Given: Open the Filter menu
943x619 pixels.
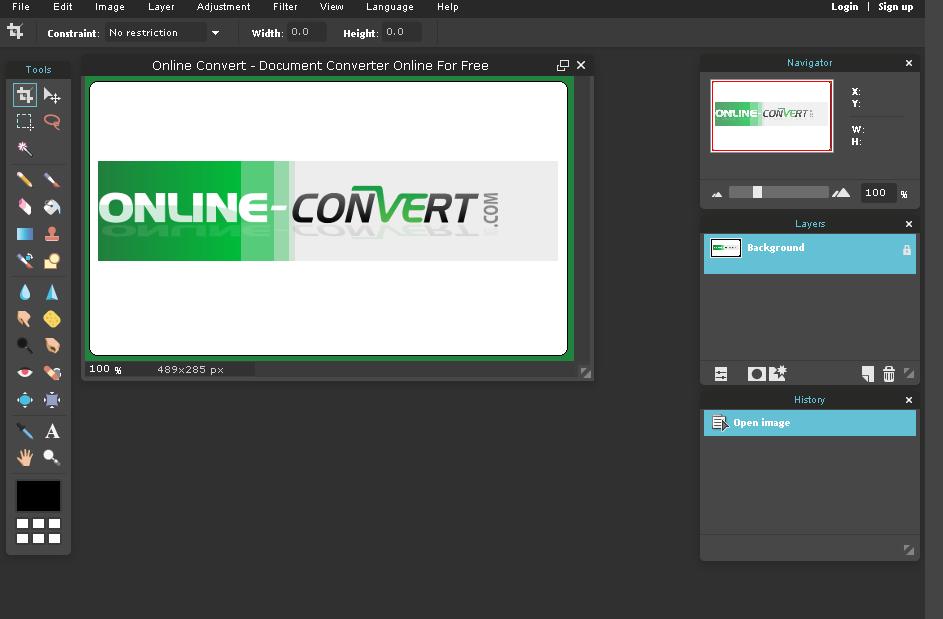Looking at the screenshot, I should pyautogui.click(x=285, y=7).
